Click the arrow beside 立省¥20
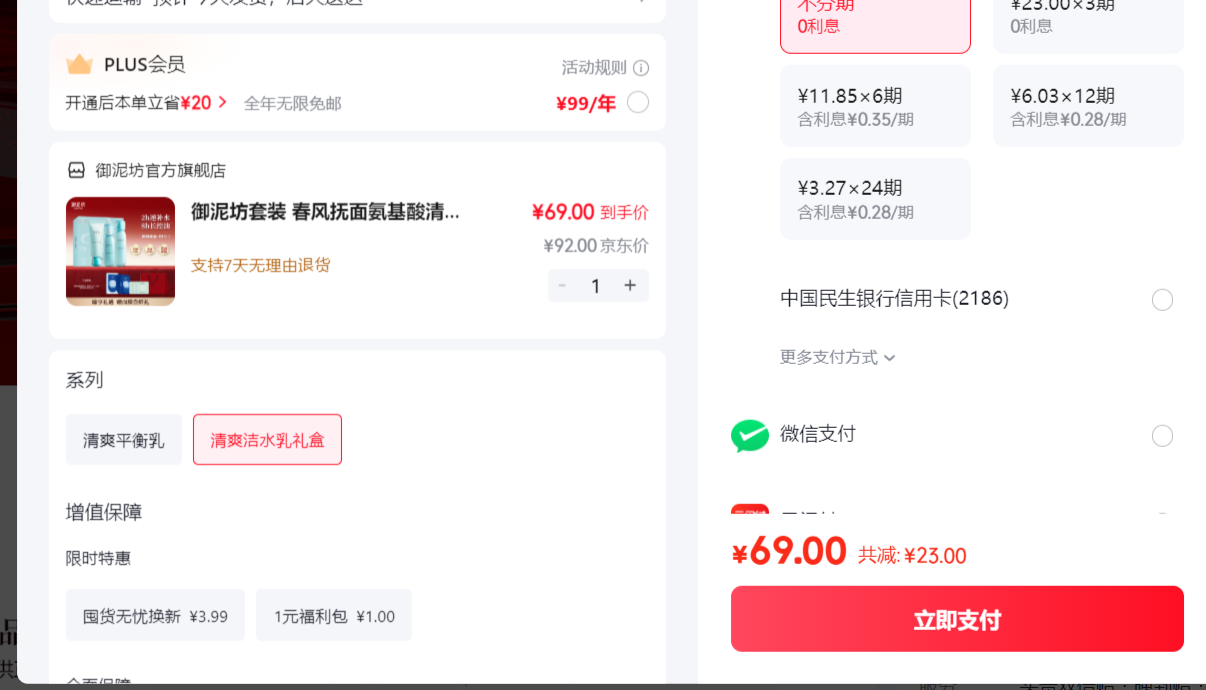 click(222, 102)
